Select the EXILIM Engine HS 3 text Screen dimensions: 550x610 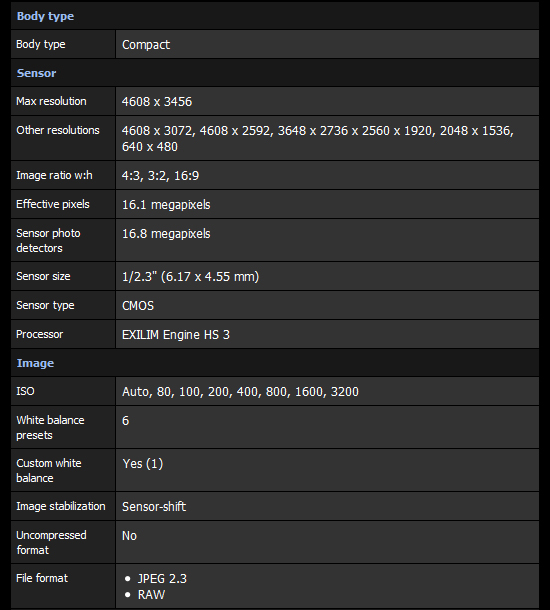pyautogui.click(x=176, y=335)
